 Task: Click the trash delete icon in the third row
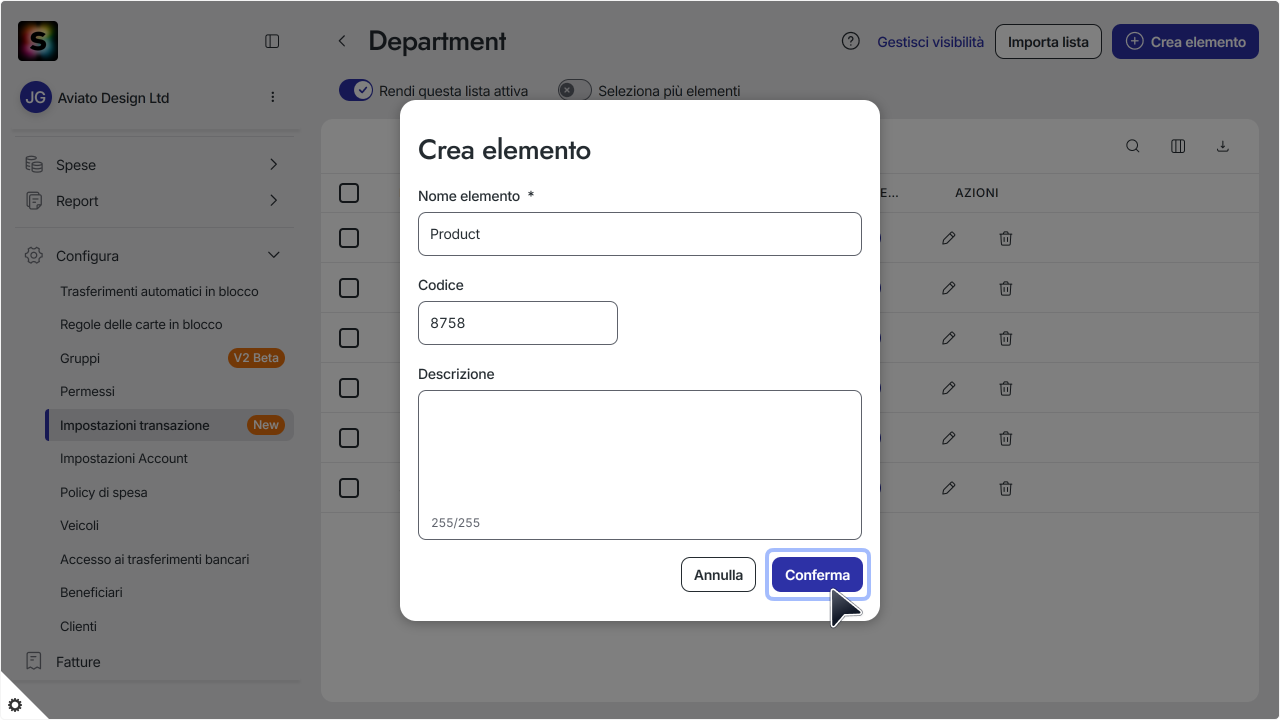(1006, 338)
